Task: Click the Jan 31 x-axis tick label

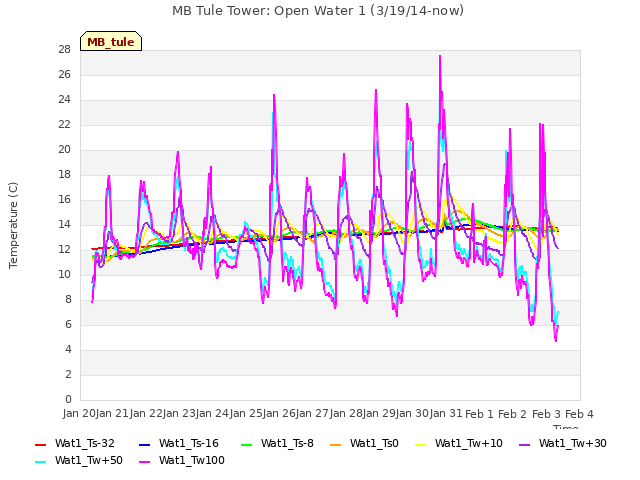Action: (446, 414)
